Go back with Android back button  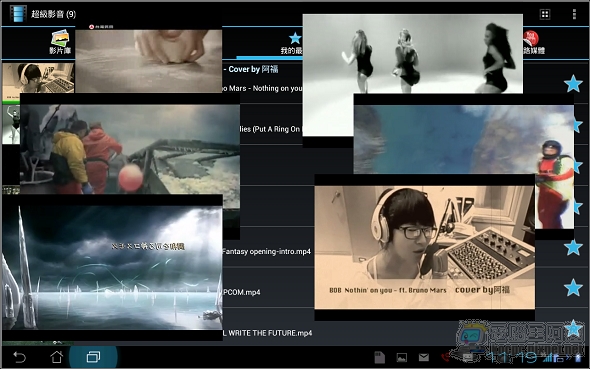(x=19, y=357)
